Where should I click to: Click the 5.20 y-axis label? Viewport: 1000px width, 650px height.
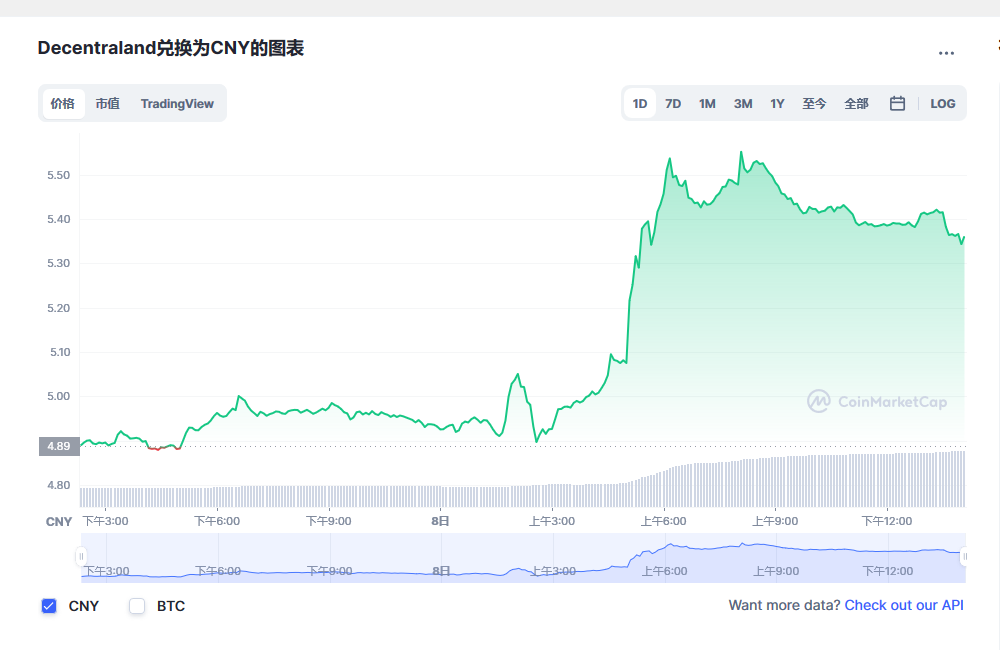coord(59,308)
